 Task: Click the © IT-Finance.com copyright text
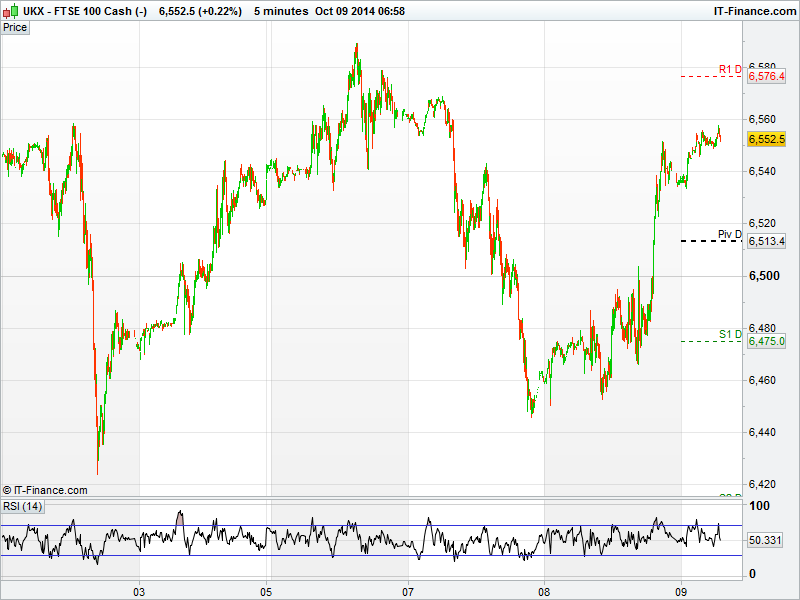pos(45,490)
